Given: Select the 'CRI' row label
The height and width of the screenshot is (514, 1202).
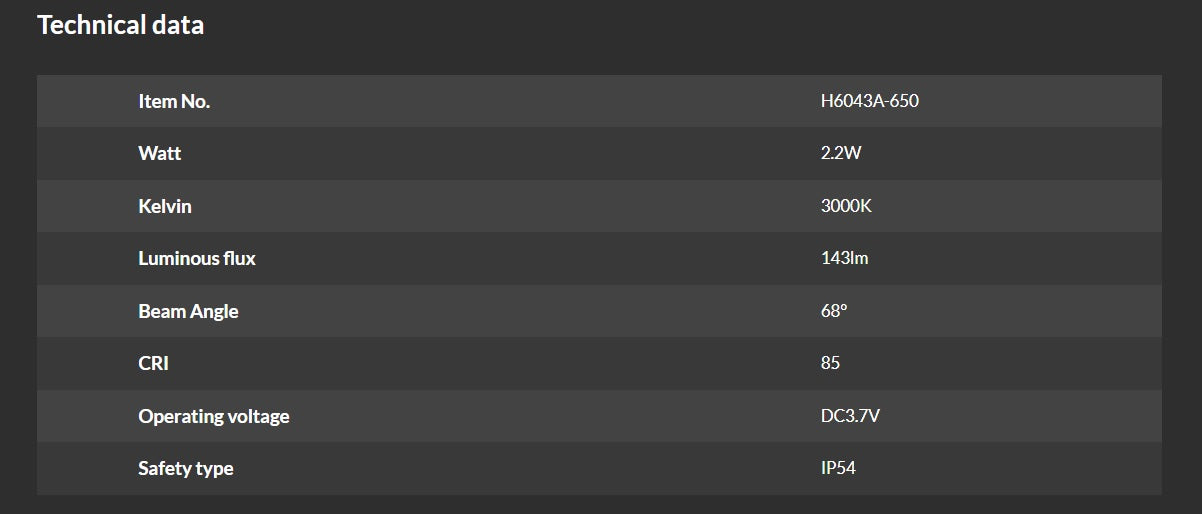Looking at the screenshot, I should point(153,363).
